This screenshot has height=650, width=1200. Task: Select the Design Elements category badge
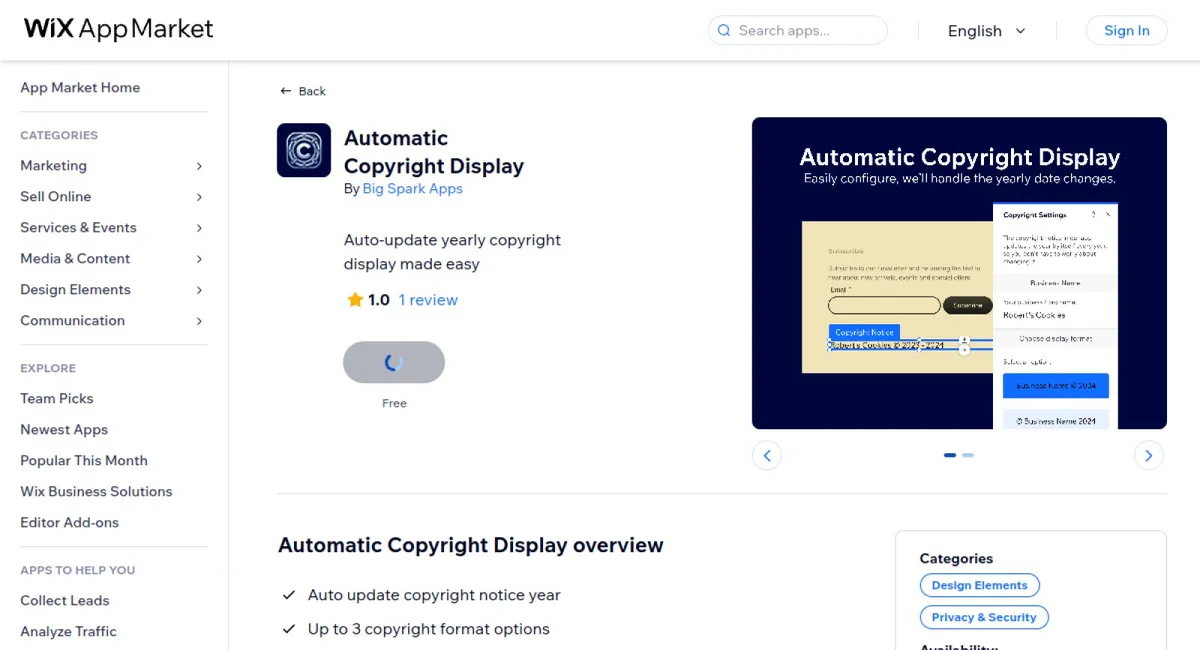979,585
